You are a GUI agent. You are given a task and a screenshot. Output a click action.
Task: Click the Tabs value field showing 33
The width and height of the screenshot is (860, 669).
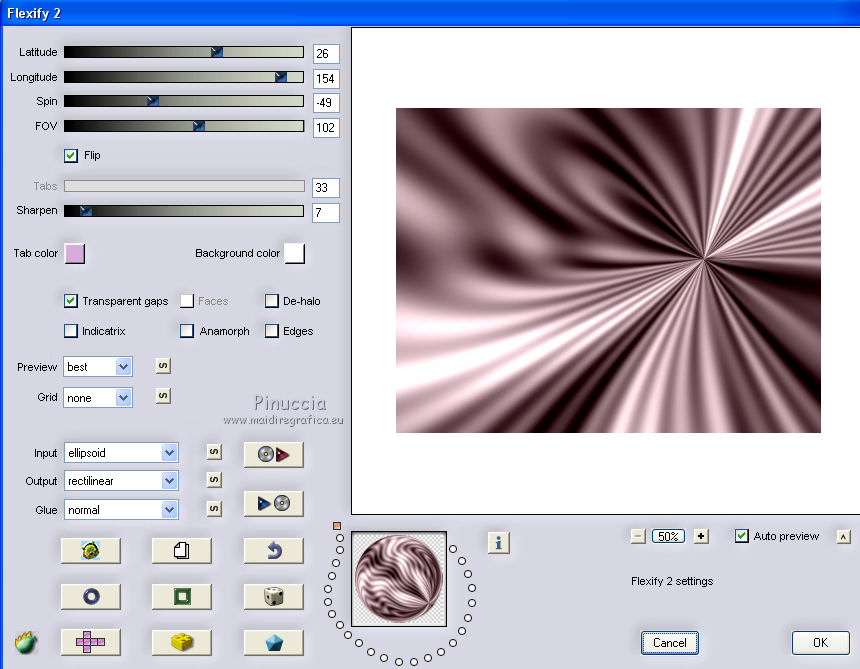pyautogui.click(x=326, y=188)
